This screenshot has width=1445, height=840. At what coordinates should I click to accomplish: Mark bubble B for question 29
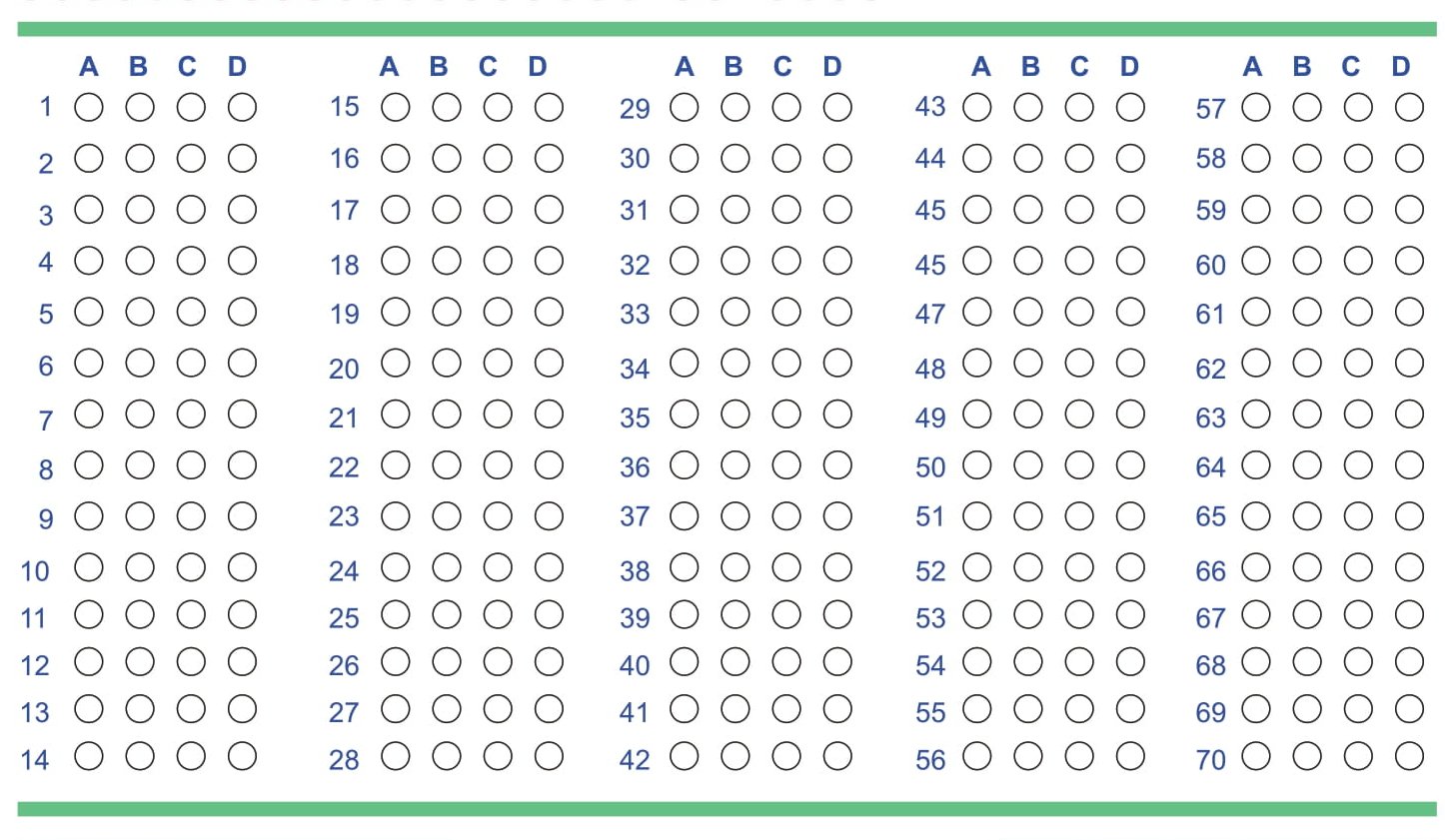coord(735,107)
